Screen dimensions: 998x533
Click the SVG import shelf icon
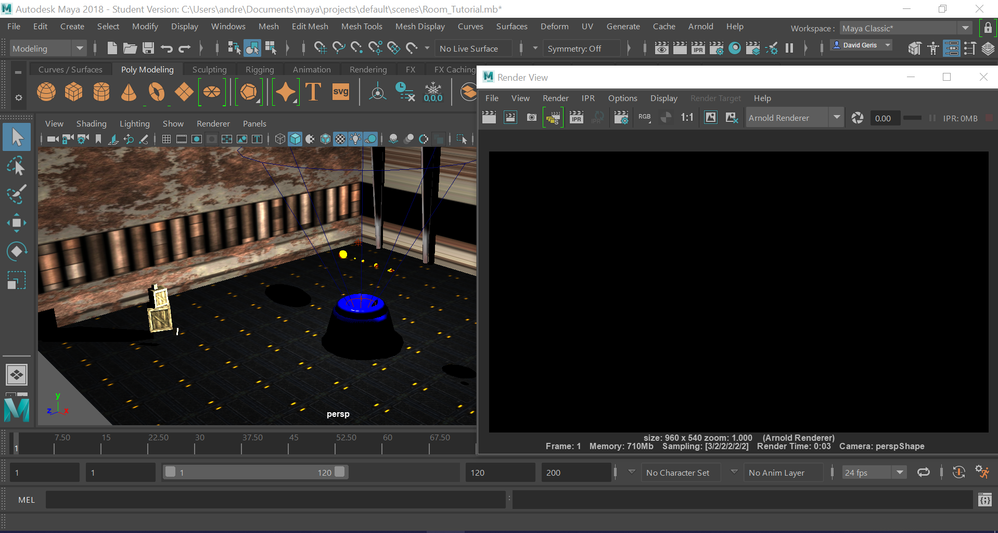(x=341, y=92)
